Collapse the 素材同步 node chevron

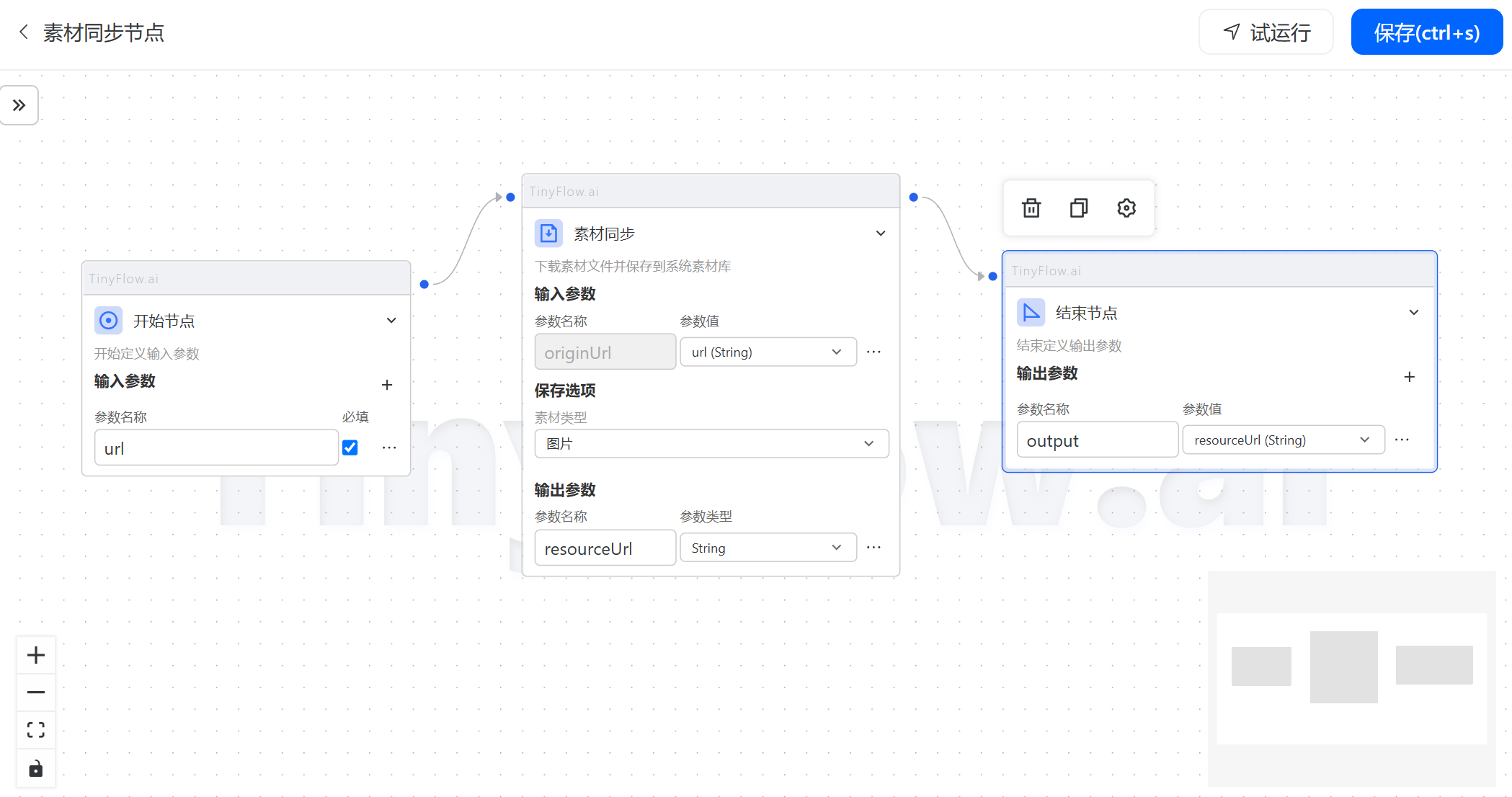tap(881, 233)
